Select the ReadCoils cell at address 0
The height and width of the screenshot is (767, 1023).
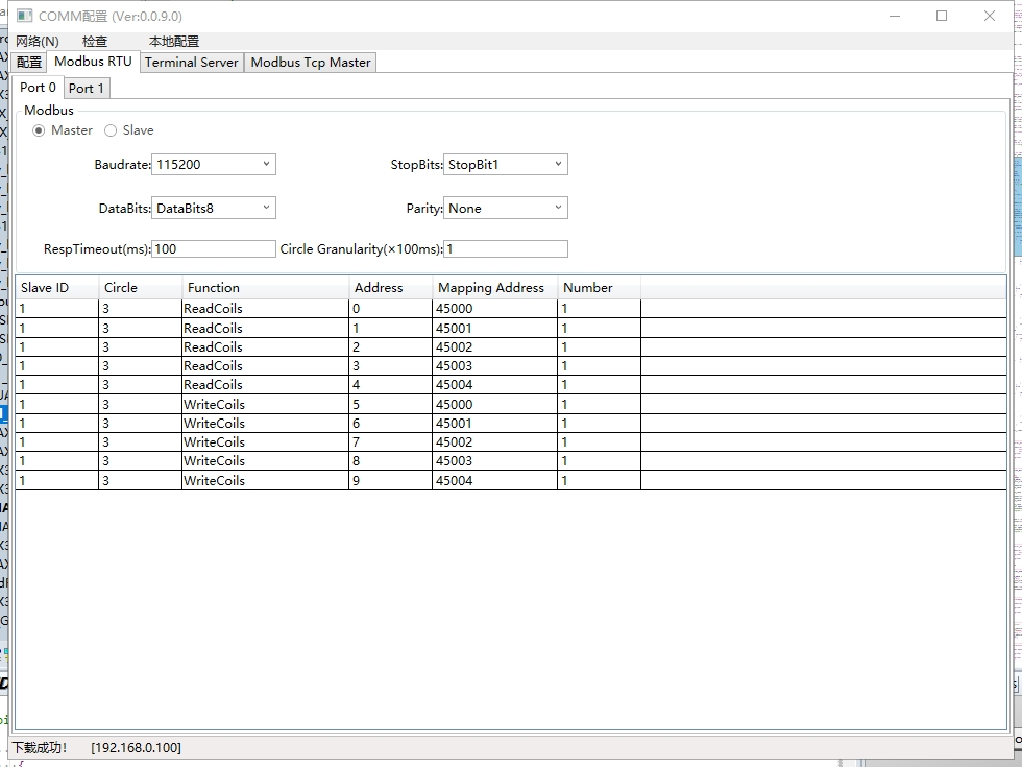[x=213, y=309]
